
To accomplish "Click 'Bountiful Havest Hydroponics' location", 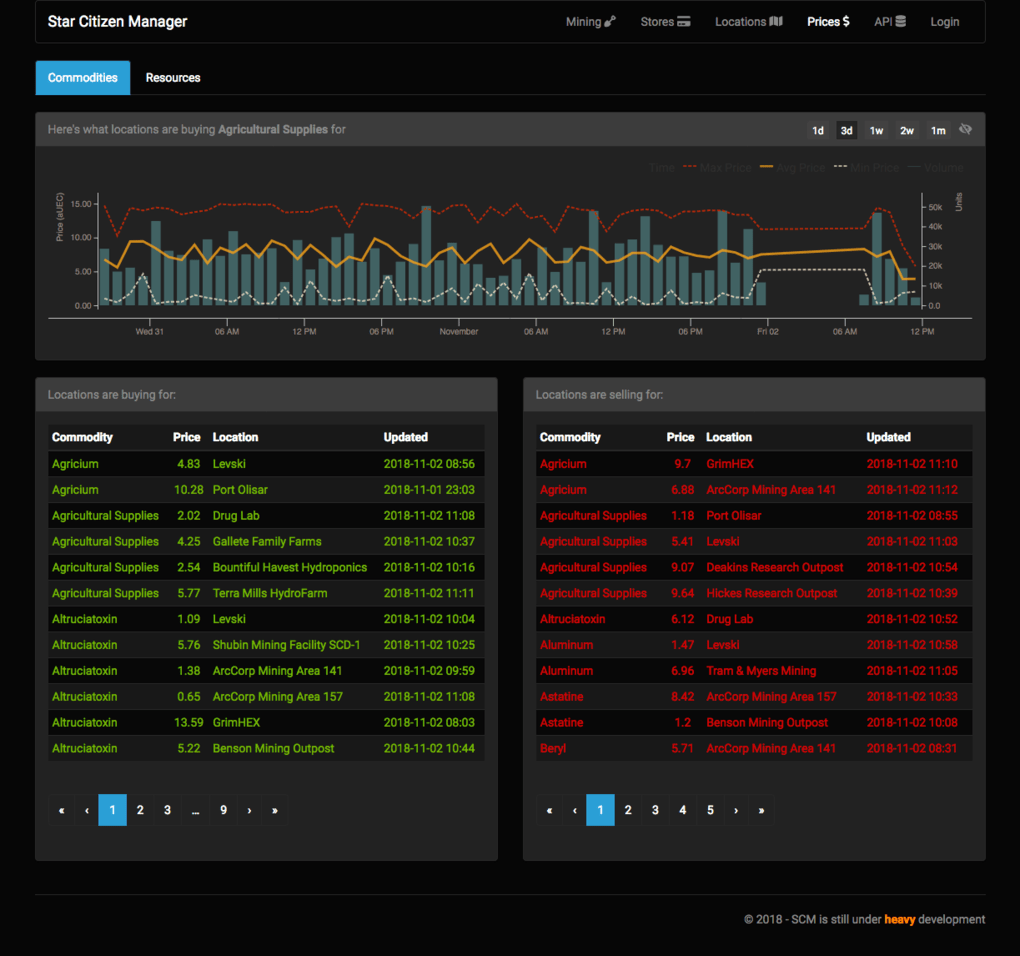I will coord(289,567).
